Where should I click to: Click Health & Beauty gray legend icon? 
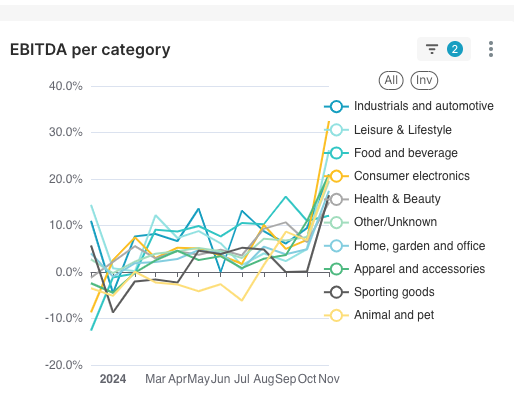pos(337,199)
